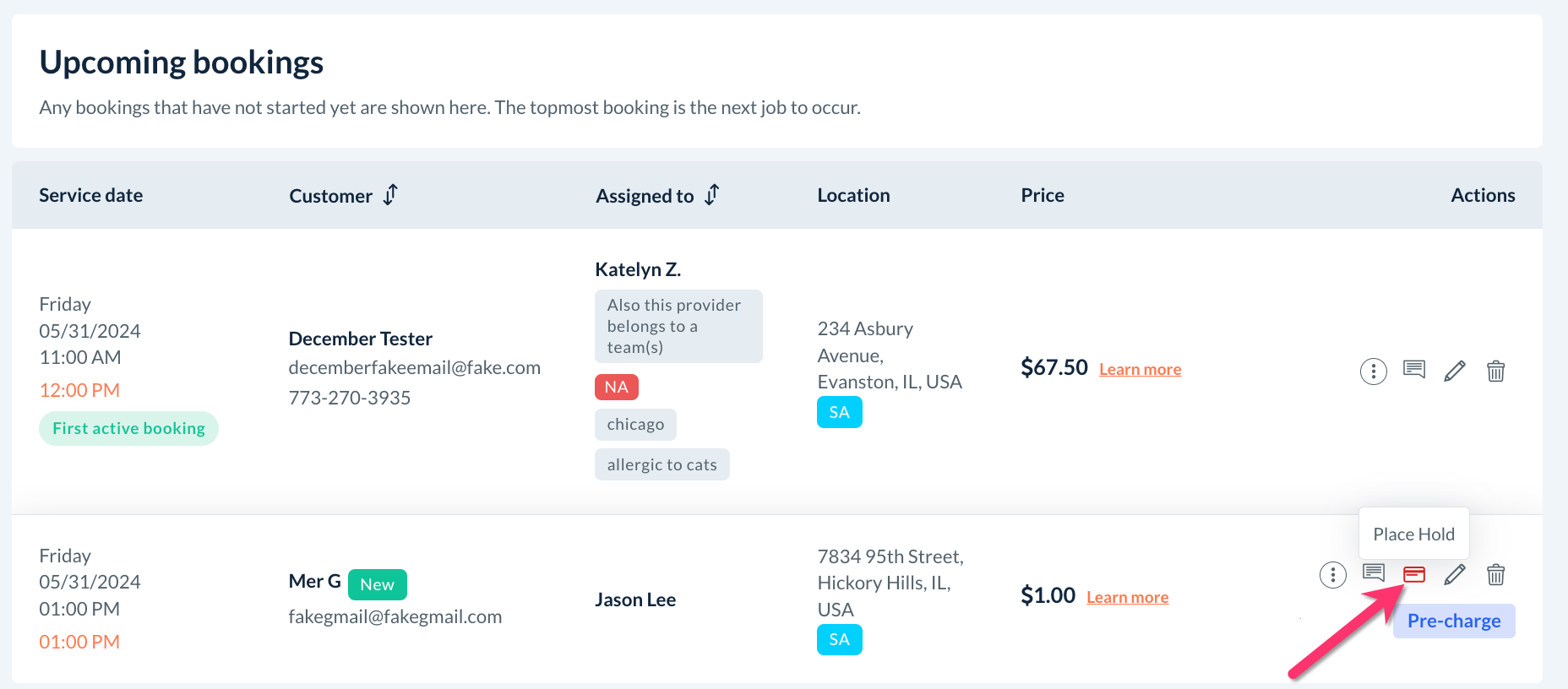Click Learn more next to $67.50

click(x=1140, y=369)
